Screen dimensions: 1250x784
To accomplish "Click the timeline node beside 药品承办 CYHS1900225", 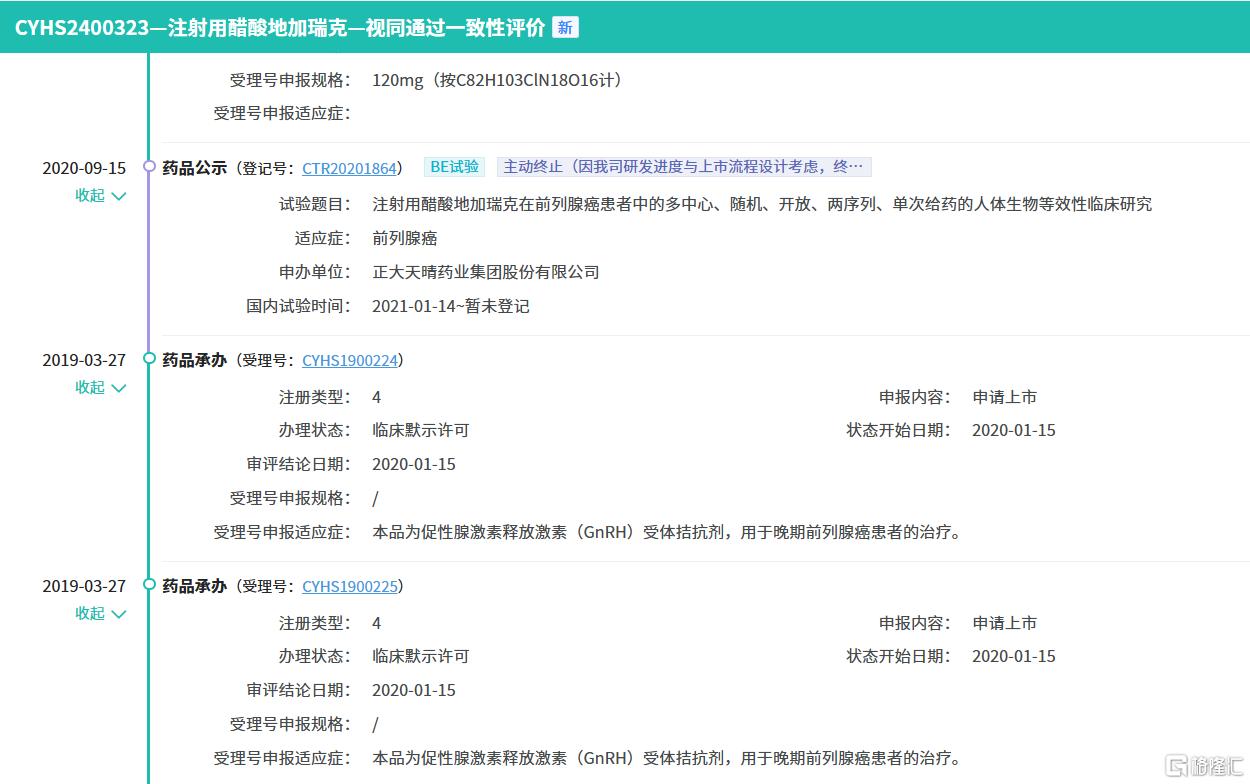I will pos(149,585).
